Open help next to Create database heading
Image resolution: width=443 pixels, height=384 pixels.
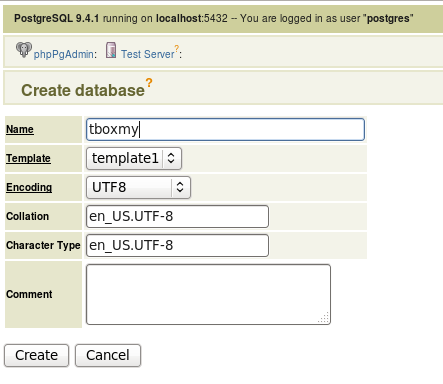coord(149,82)
